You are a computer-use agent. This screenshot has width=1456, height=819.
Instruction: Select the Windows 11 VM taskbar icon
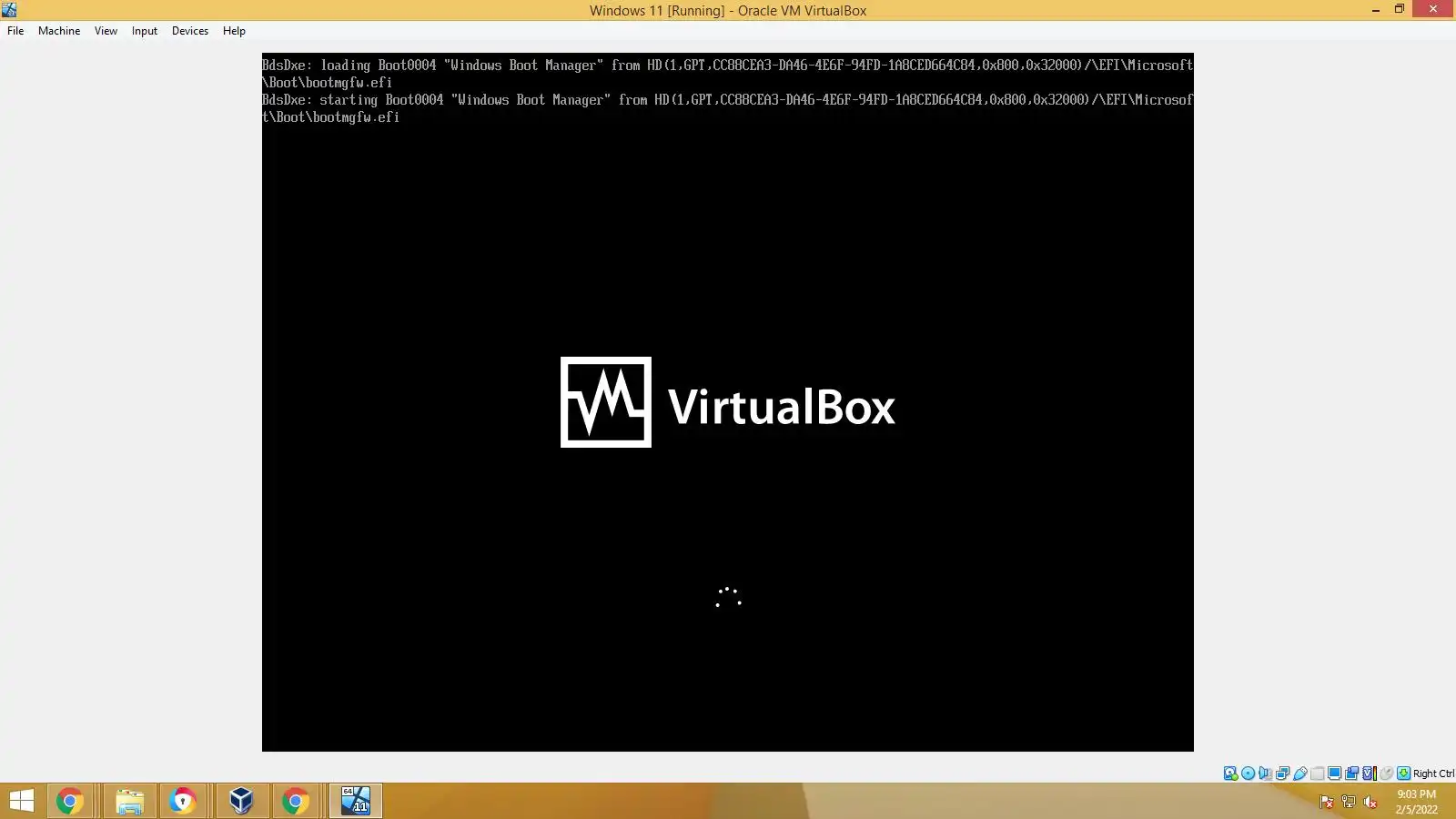(356, 801)
